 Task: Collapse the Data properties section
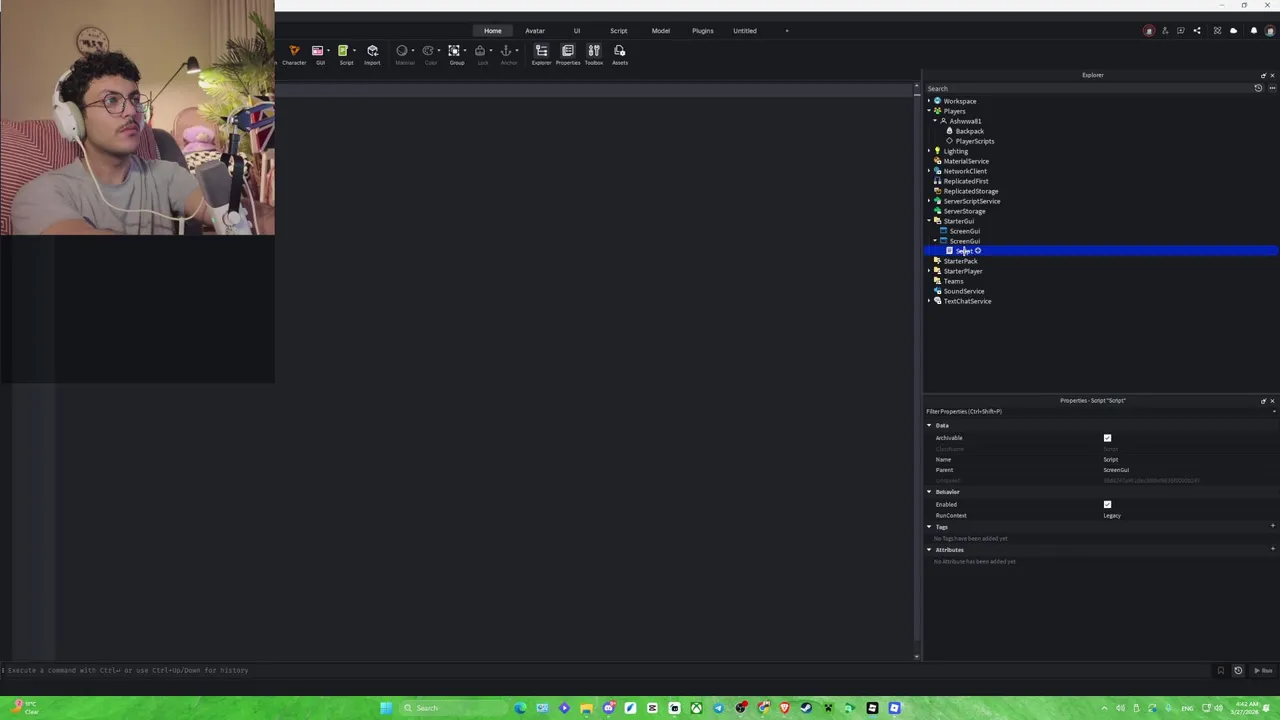click(929, 425)
